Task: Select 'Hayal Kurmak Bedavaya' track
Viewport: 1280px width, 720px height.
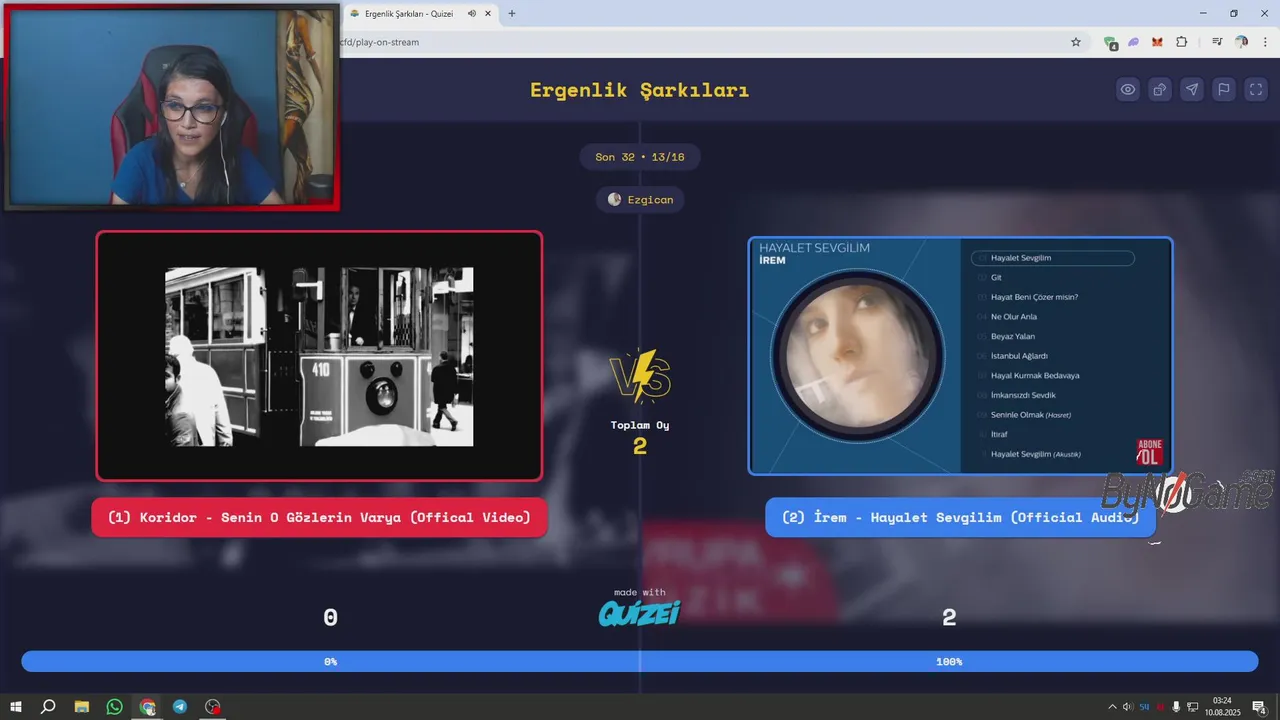Action: point(1035,375)
